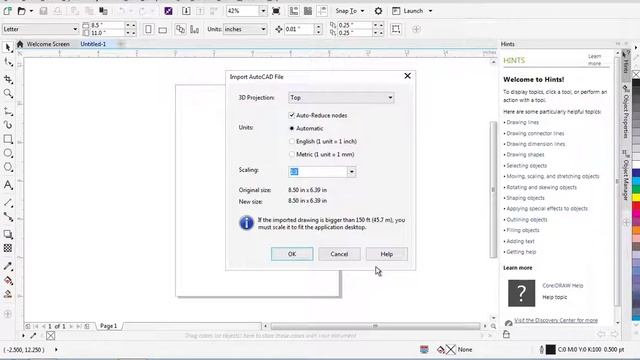
Task: Open Options via the gear icon
Action: click(x=378, y=11)
